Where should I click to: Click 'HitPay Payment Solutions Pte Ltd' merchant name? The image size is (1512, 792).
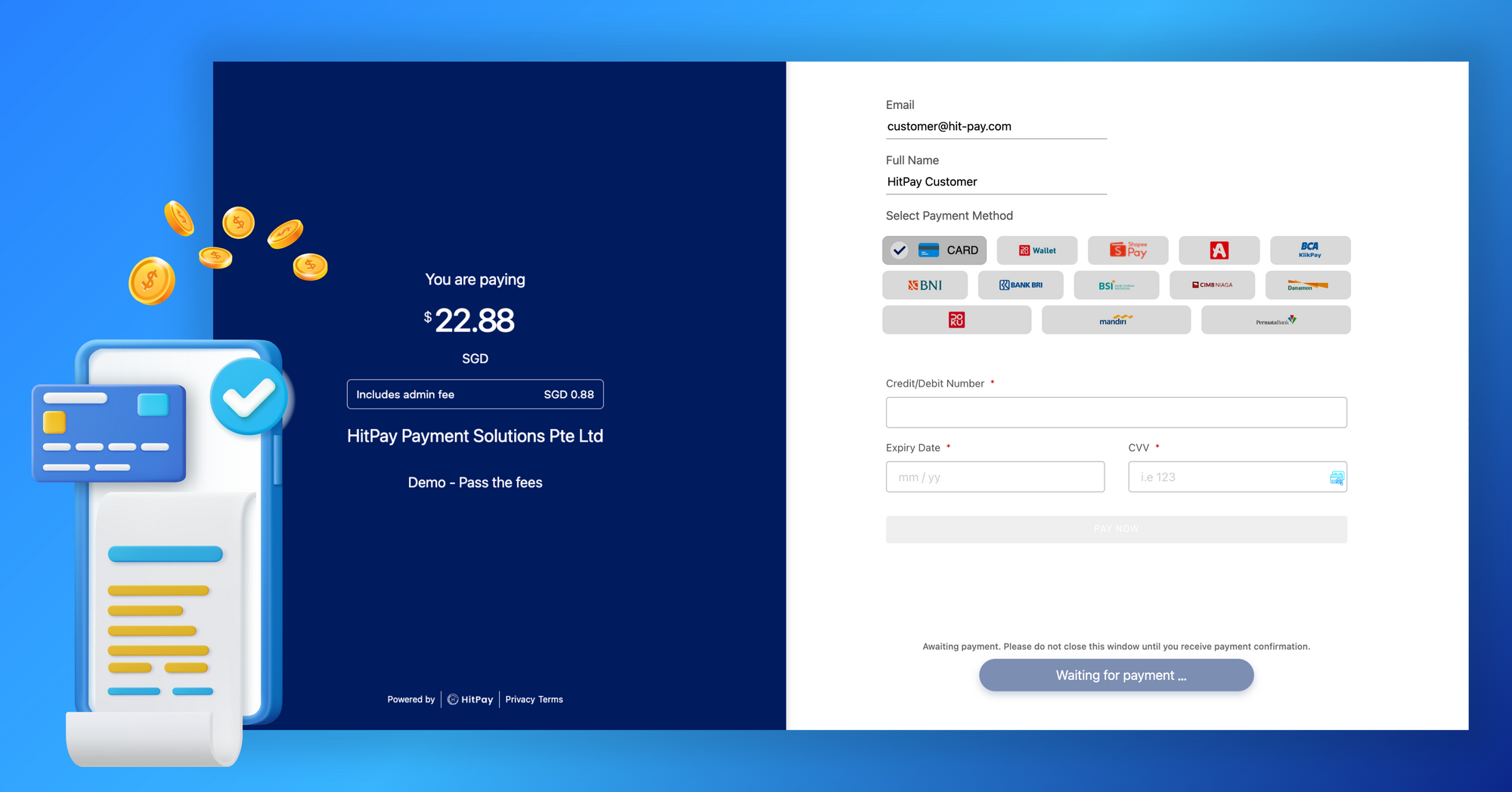pyautogui.click(x=475, y=436)
